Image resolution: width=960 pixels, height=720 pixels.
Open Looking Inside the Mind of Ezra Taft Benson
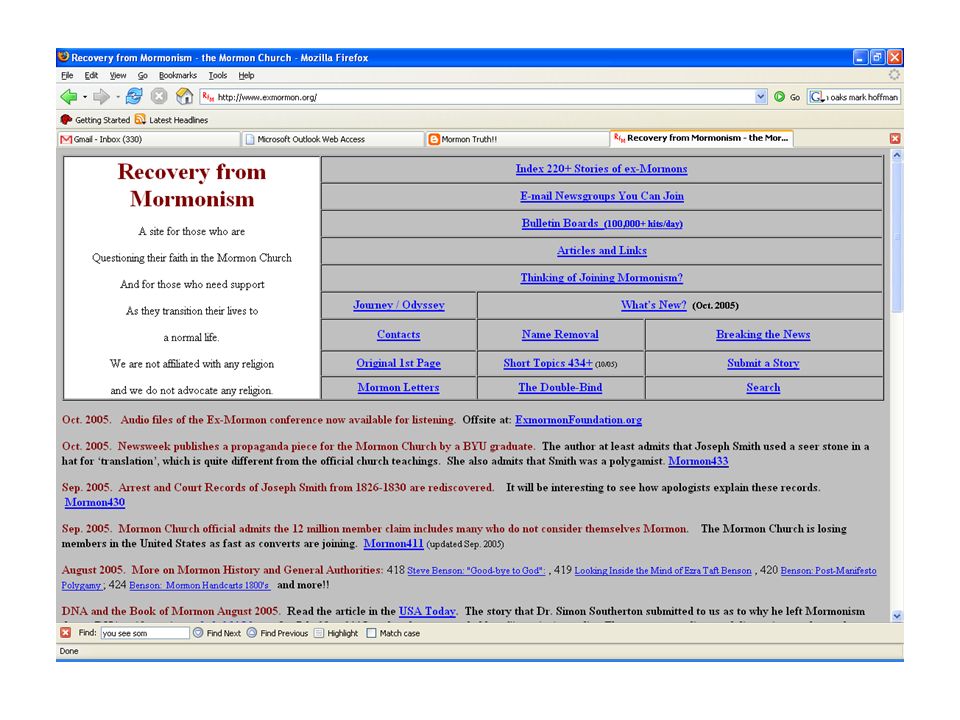pyautogui.click(x=663, y=571)
